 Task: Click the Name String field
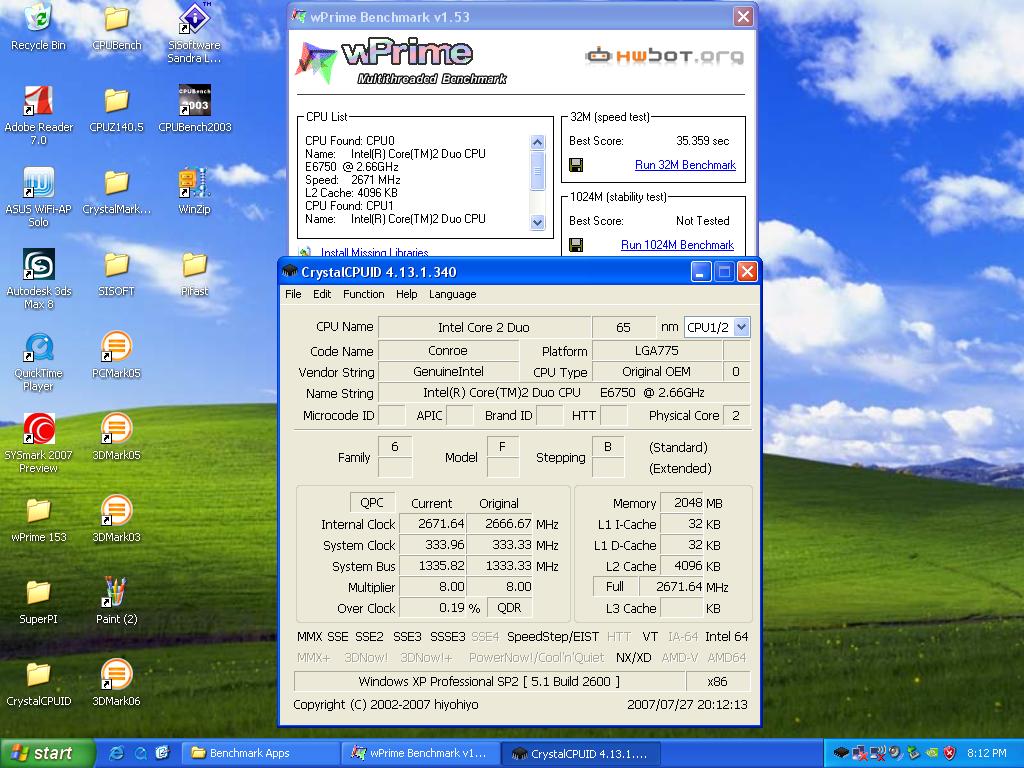coord(564,392)
